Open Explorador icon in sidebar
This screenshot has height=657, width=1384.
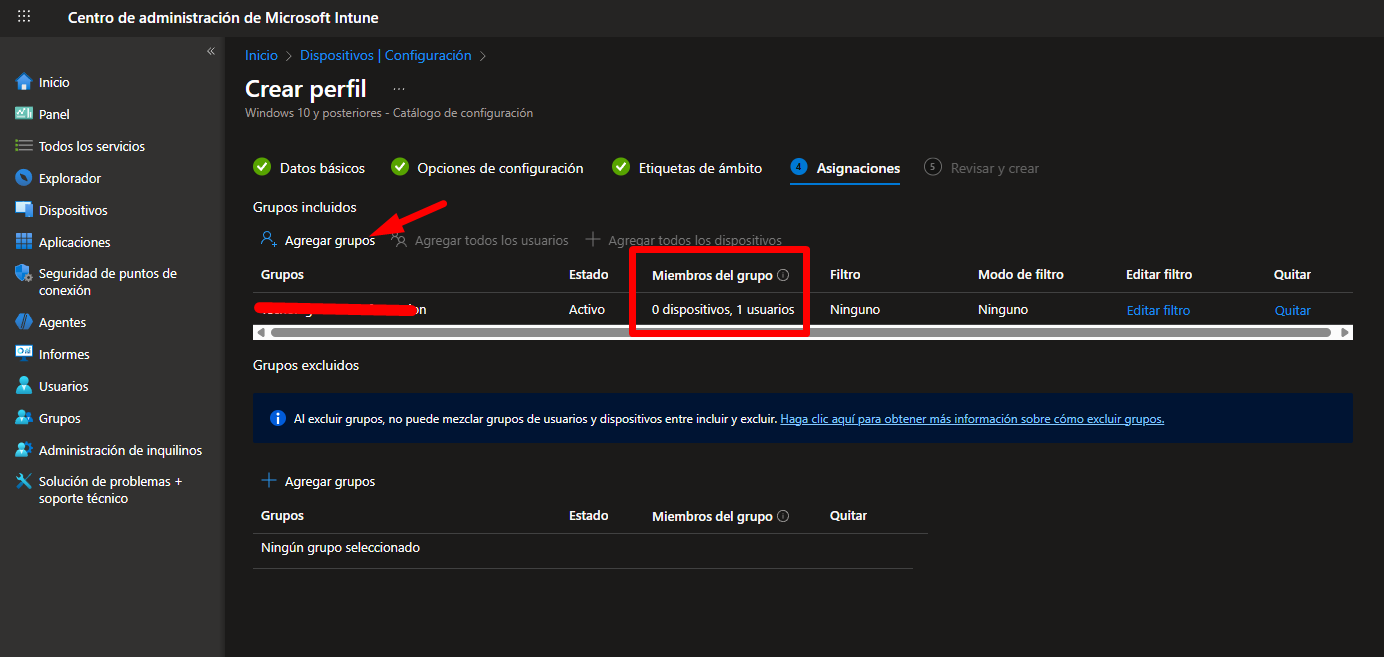tap(25, 178)
